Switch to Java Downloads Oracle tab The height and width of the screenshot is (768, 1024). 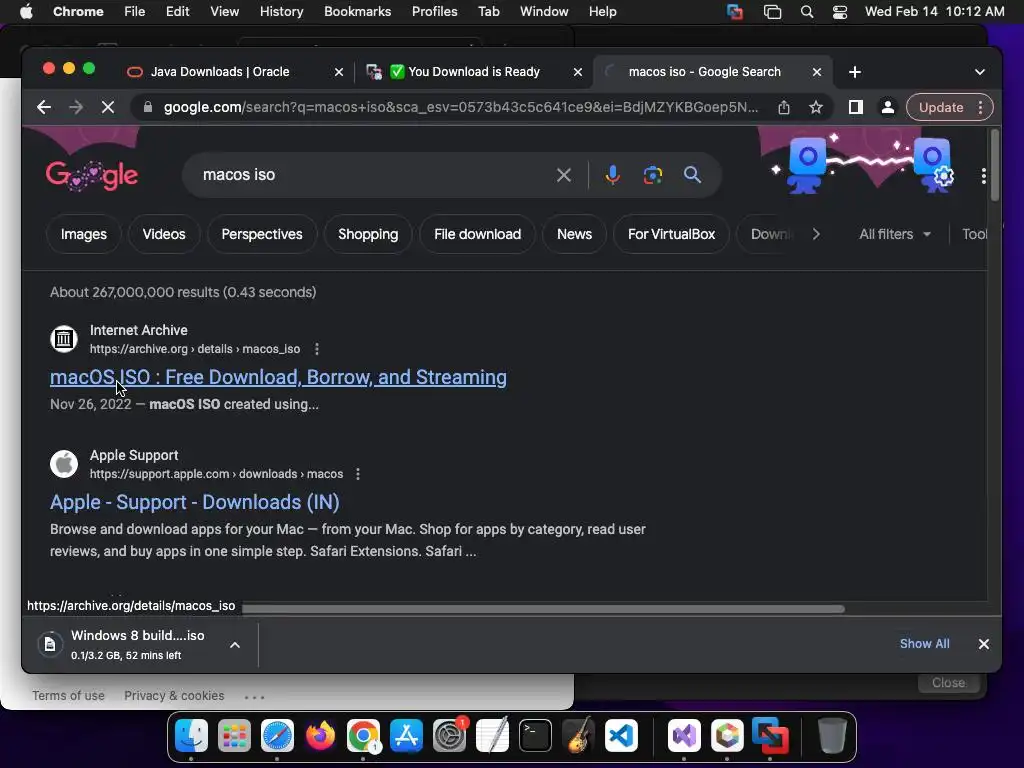click(219, 72)
